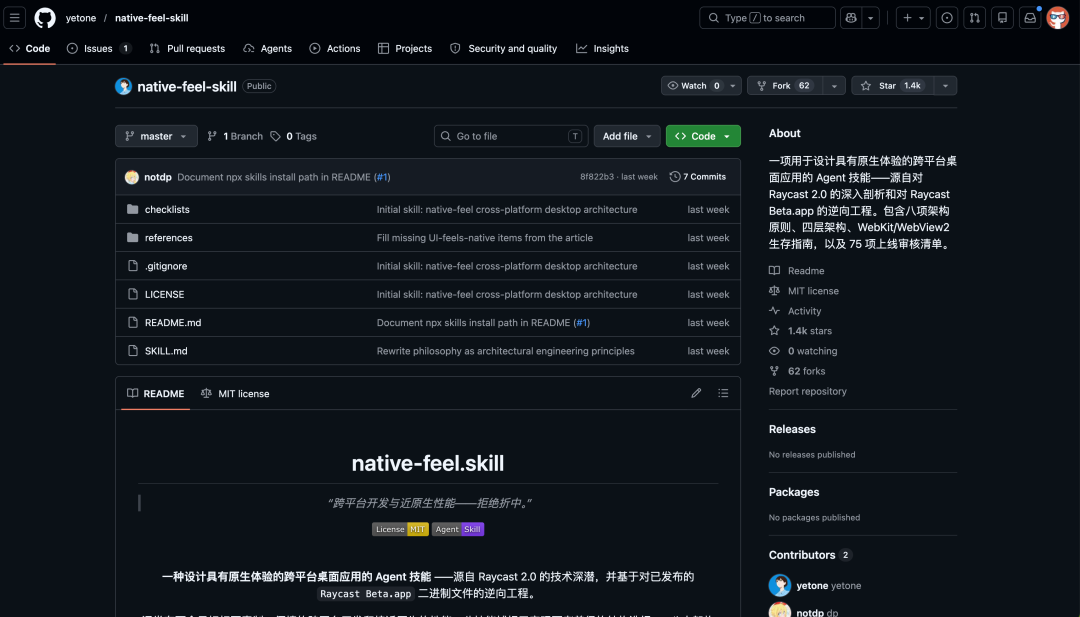Image resolution: width=1080 pixels, height=617 pixels.
Task: Open the README.md file
Action: (x=173, y=322)
